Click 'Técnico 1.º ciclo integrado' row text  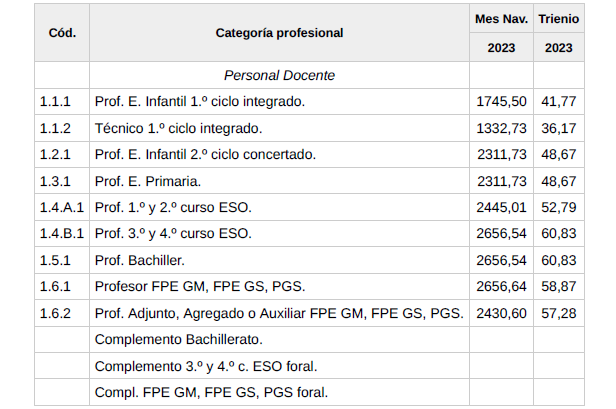tap(178, 128)
